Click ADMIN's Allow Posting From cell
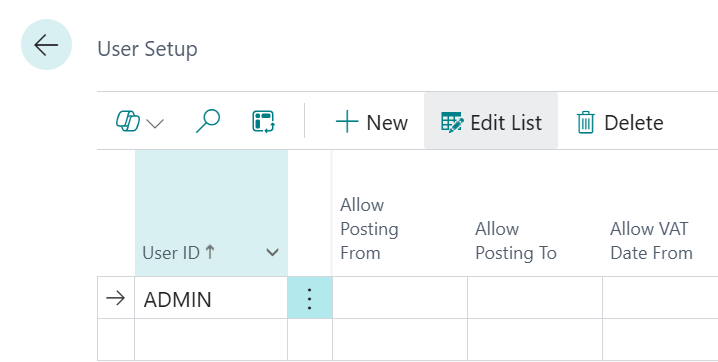Screen dimensions: 718x362 (400, 298)
